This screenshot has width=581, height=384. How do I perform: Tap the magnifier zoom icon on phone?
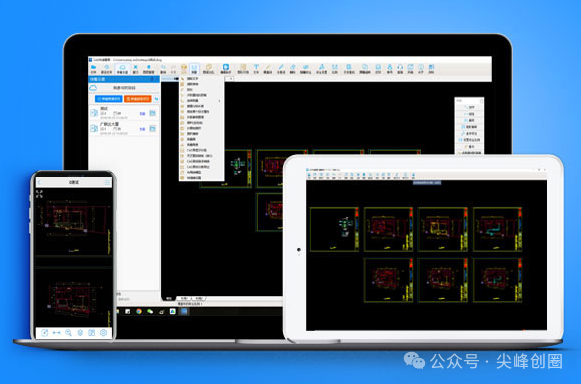tap(68, 332)
